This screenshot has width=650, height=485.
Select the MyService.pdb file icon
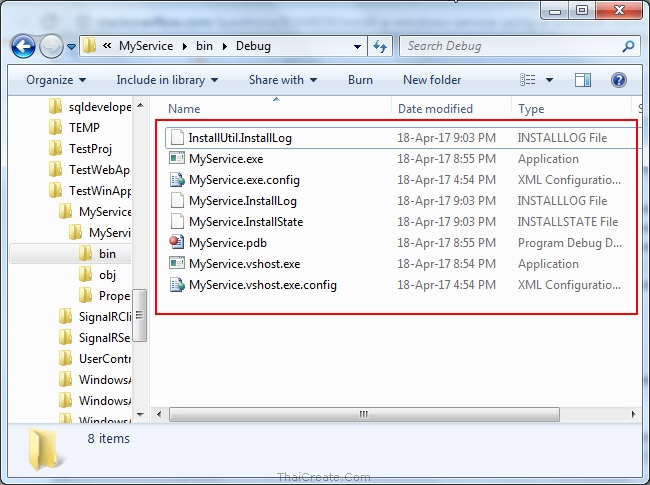point(177,242)
